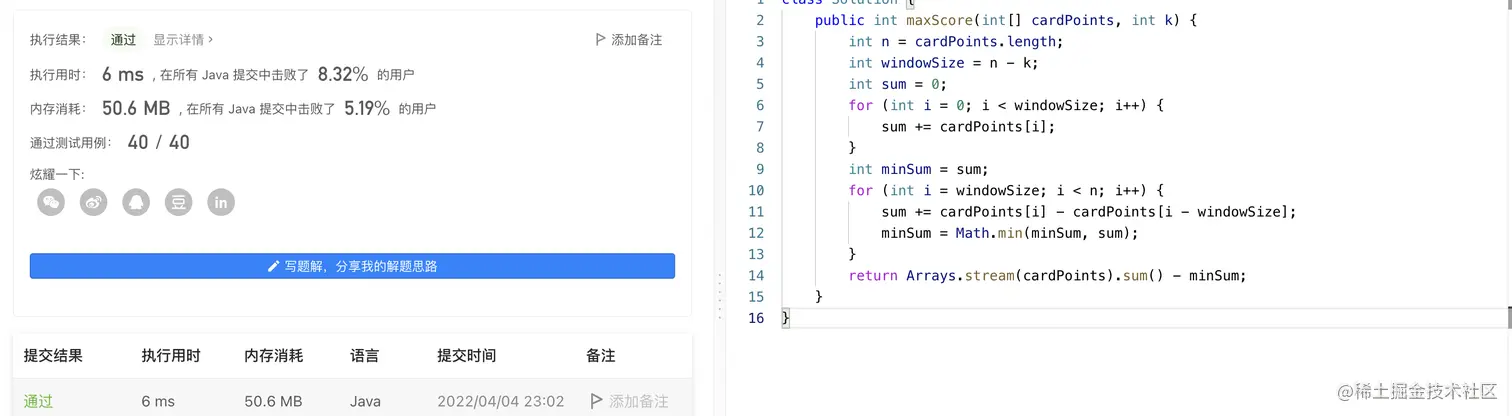
Task: Click 'sum += cardPoints[i];' code line
Action: 968,127
